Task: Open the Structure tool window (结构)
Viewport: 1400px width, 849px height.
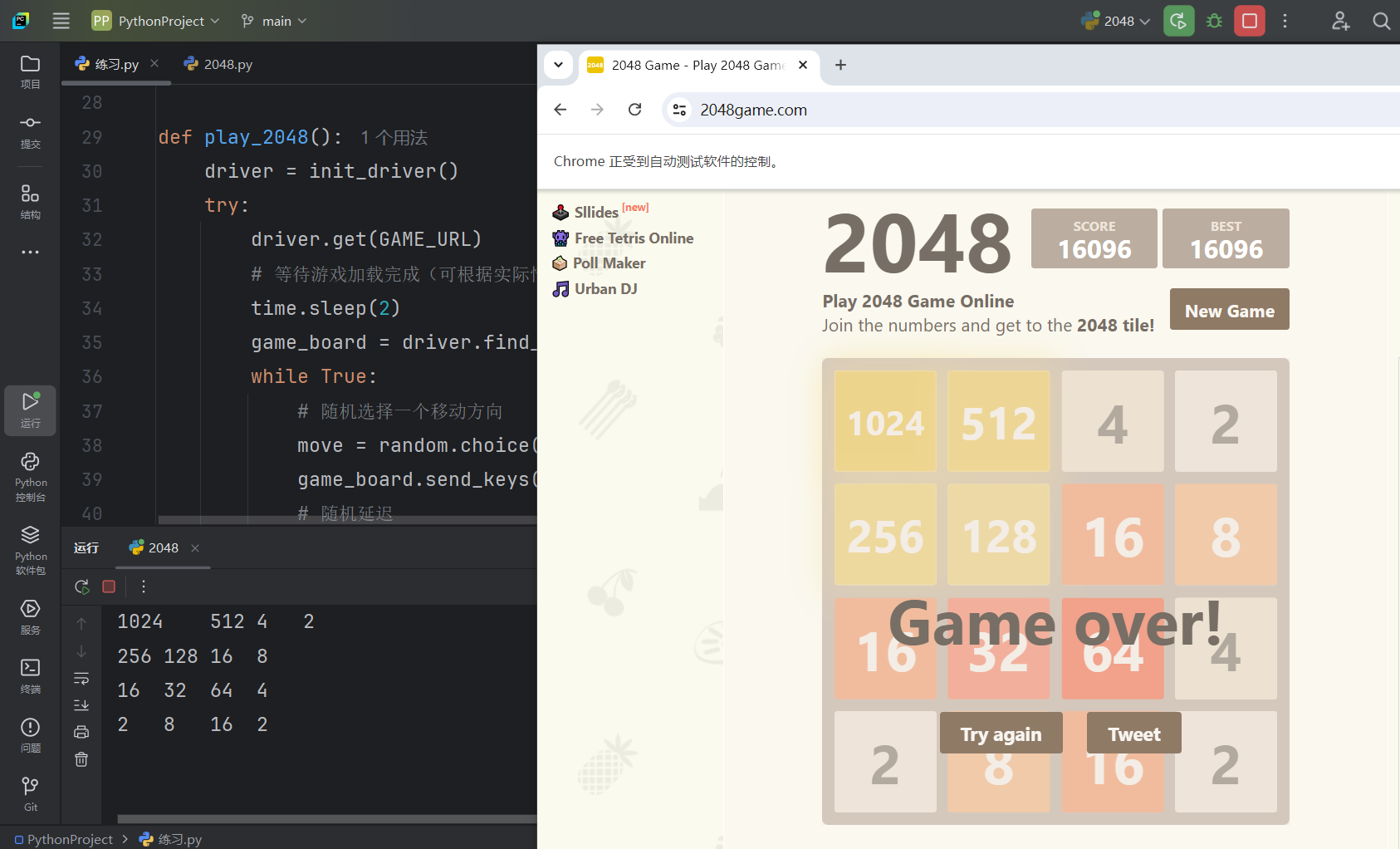Action: tap(30, 202)
